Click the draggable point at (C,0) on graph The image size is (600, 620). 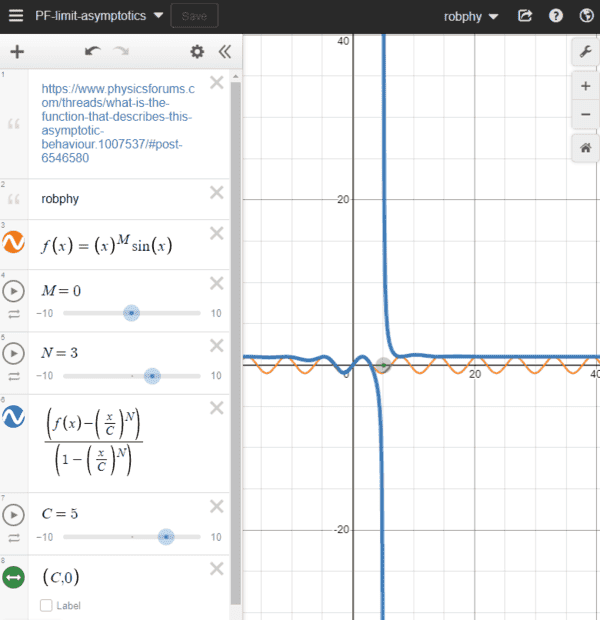coord(383,365)
